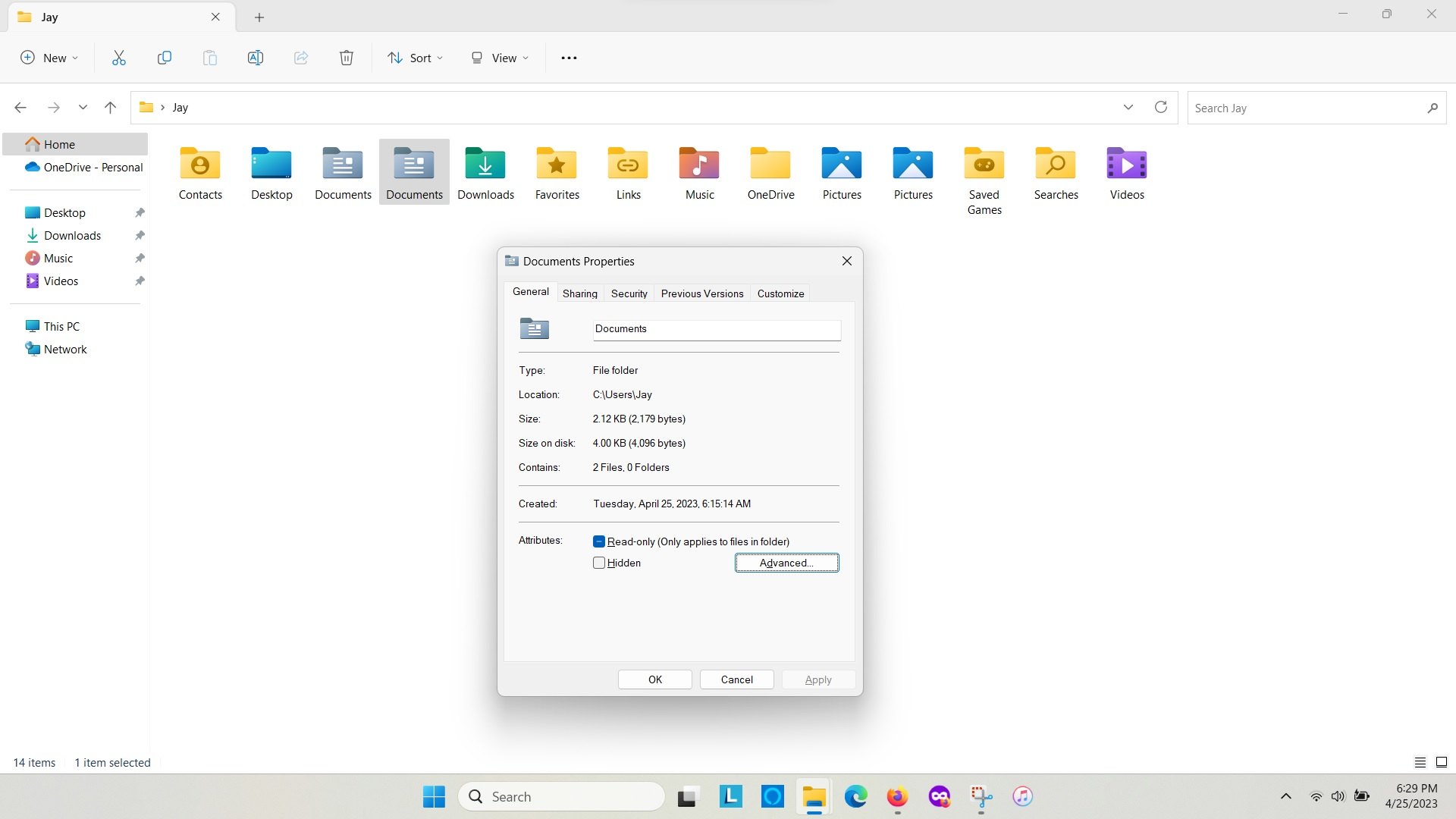
Task: Click Cancel in Documents Properties
Action: pos(737,679)
